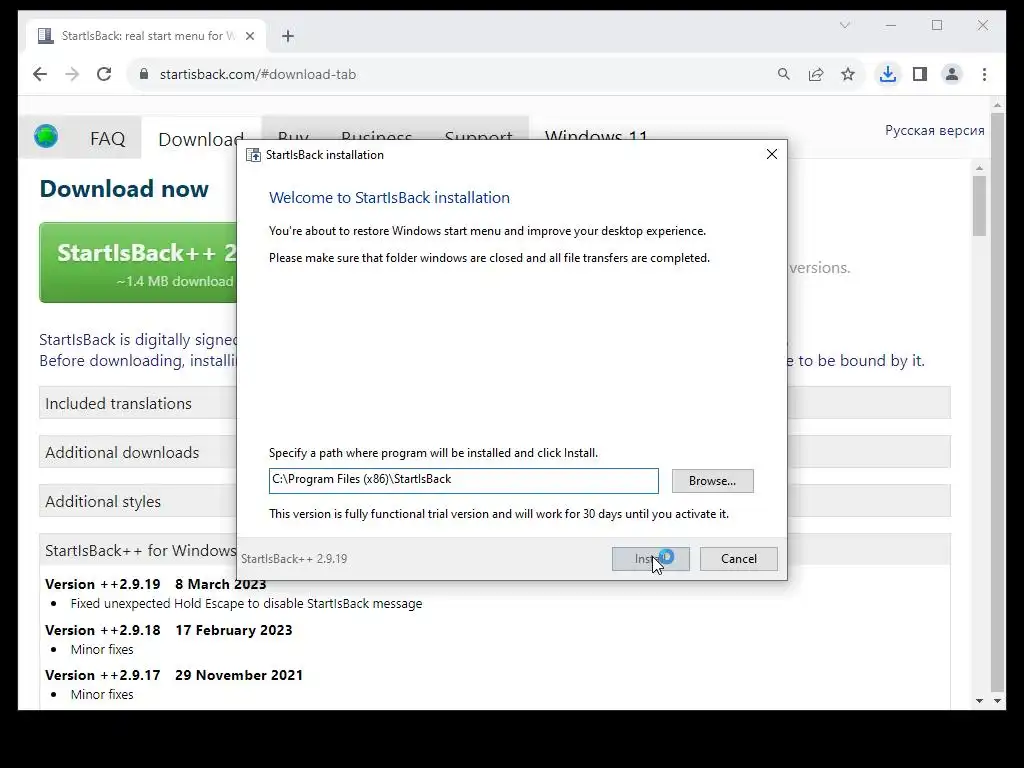Viewport: 1024px width, 768px height.
Task: Open Chrome downloads tray icon
Action: coord(888,74)
